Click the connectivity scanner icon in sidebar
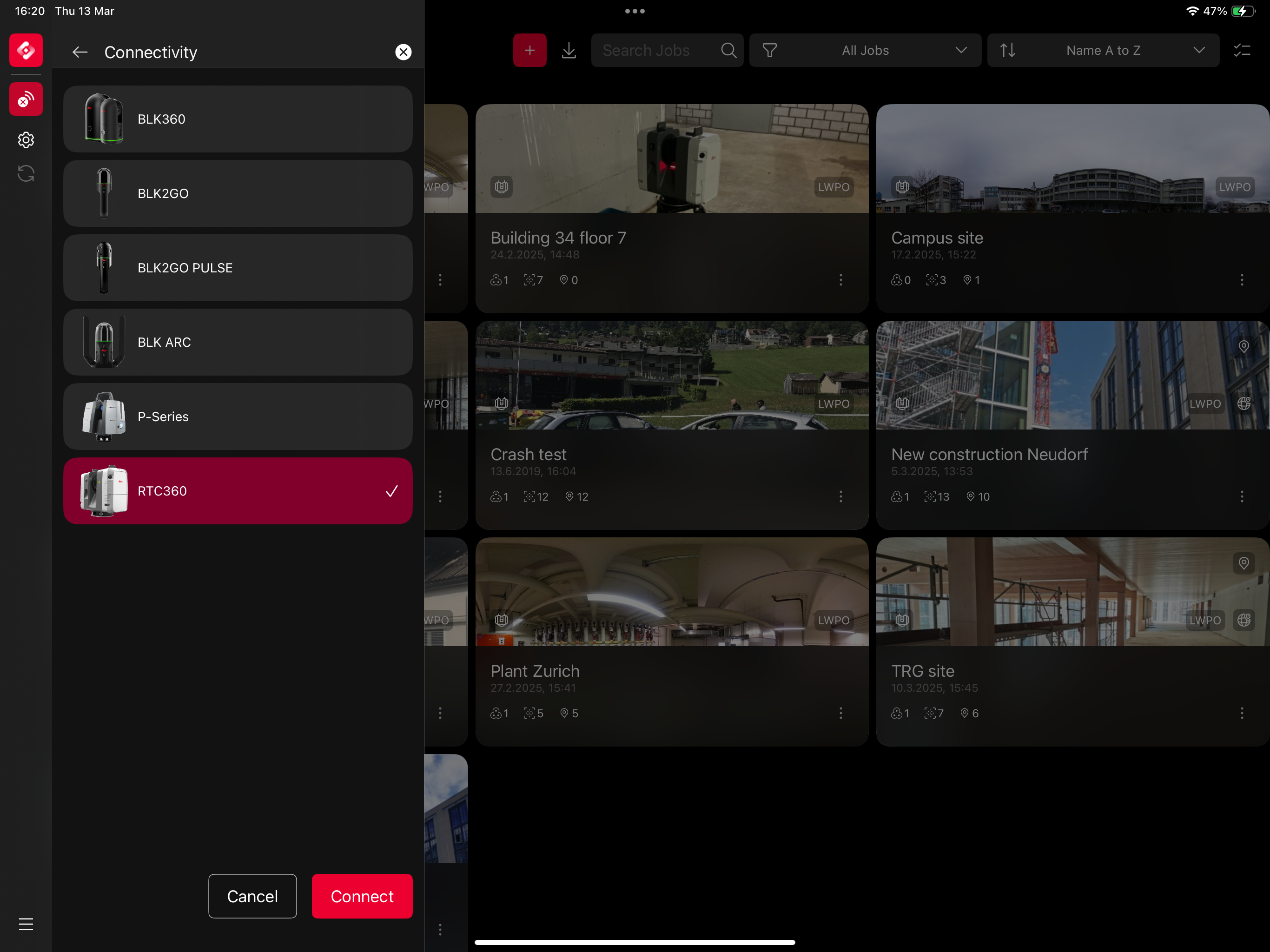The image size is (1270, 952). (26, 99)
